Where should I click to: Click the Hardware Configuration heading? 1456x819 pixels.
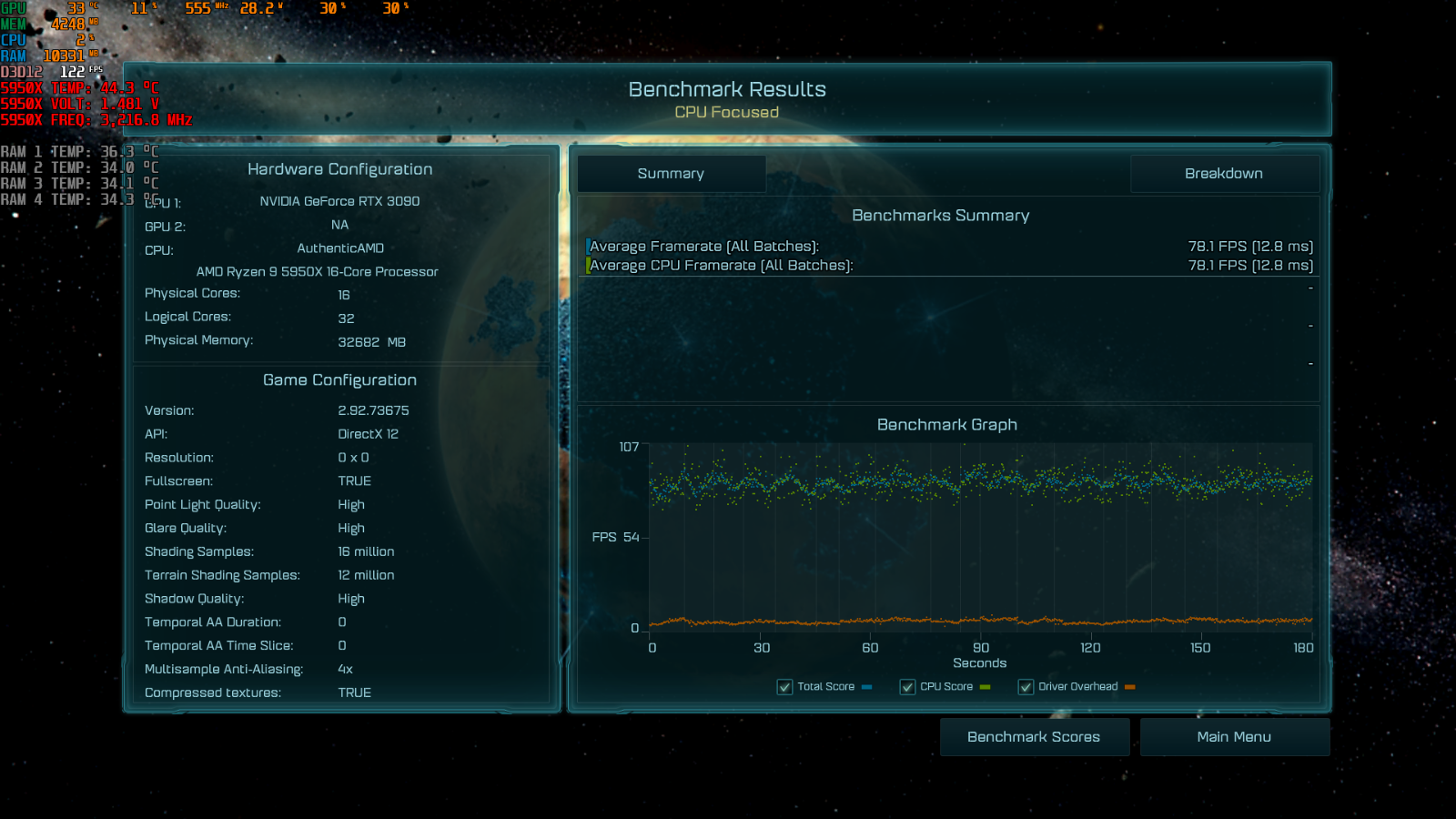point(339,169)
